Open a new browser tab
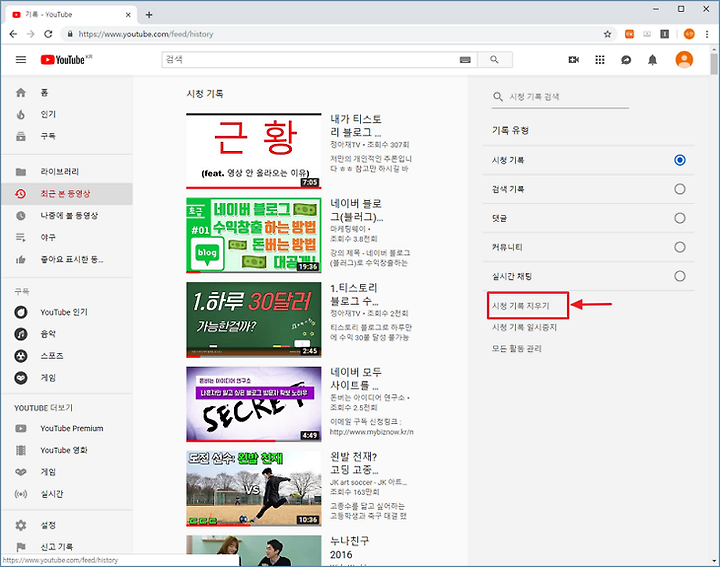720x567 pixels. click(x=149, y=15)
